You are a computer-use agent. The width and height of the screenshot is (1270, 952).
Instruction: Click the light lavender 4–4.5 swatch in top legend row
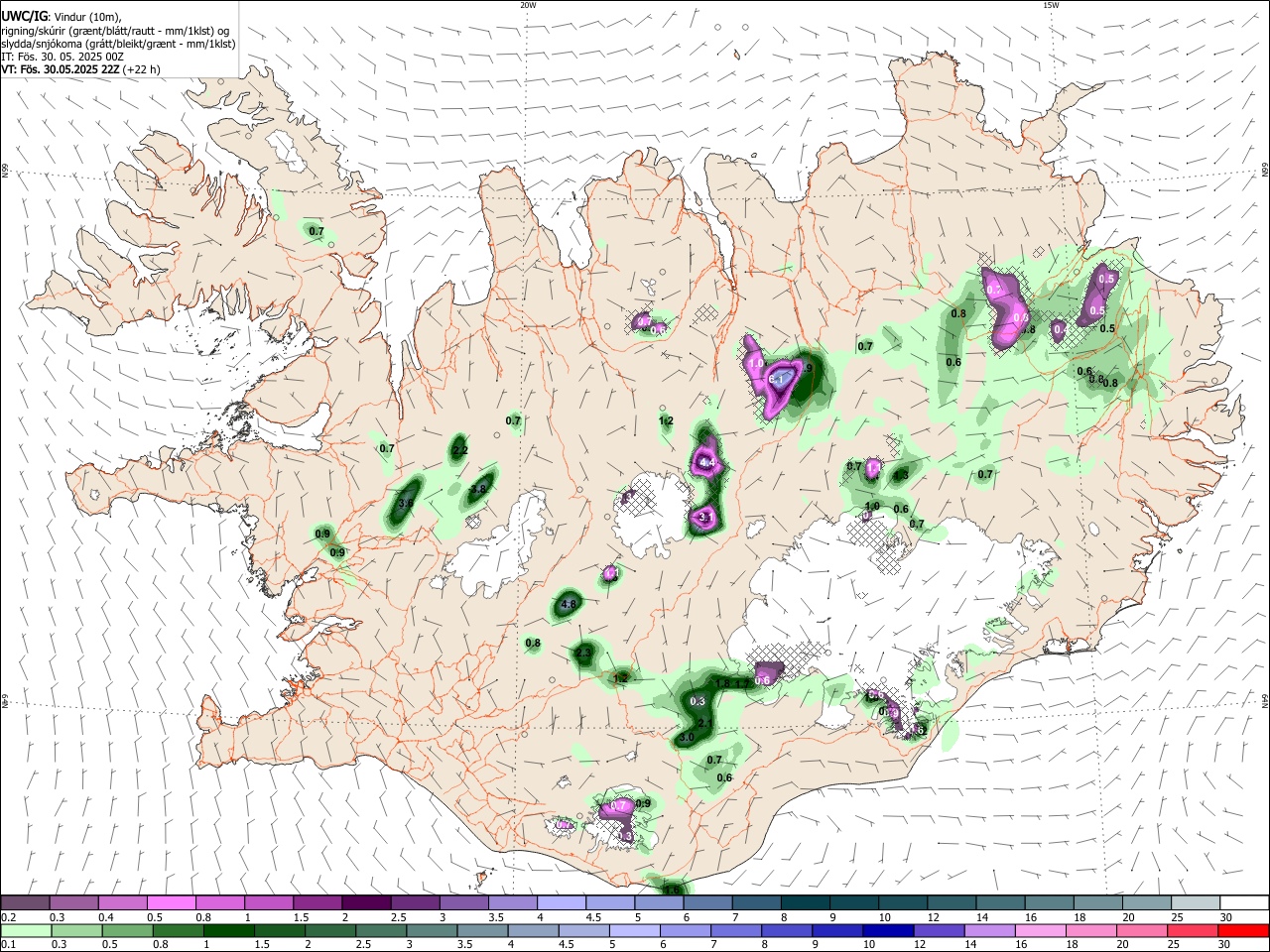tap(561, 902)
